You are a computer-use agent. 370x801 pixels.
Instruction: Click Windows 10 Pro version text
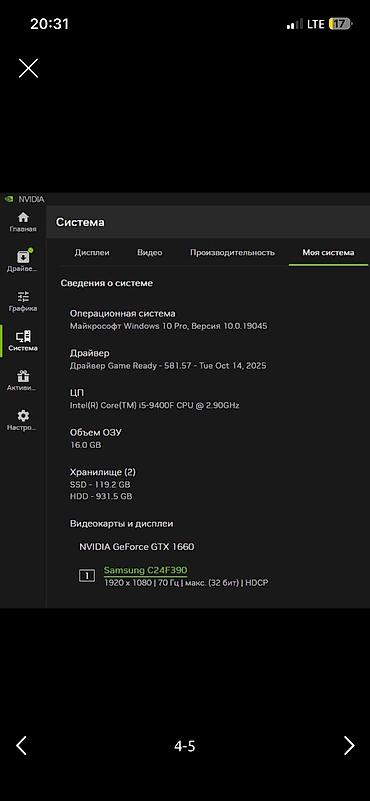point(169,326)
